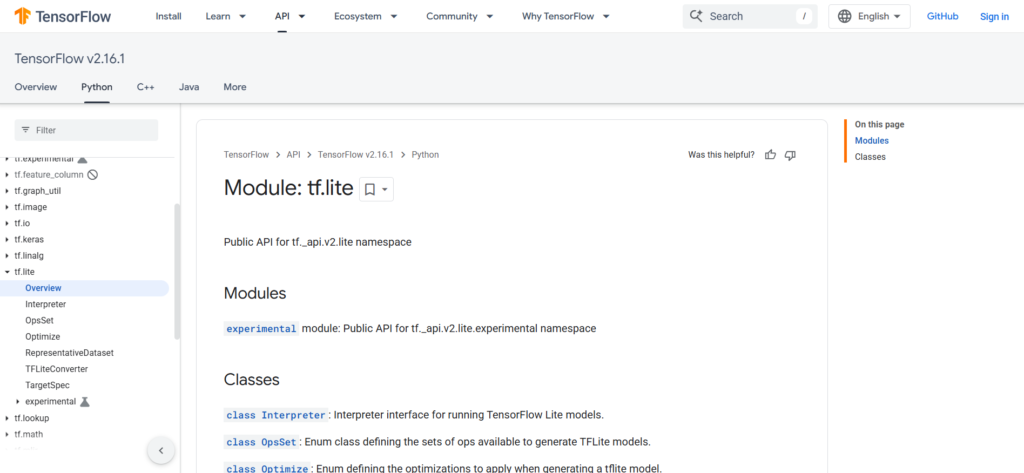Expand tf.image tree node

click(x=7, y=207)
